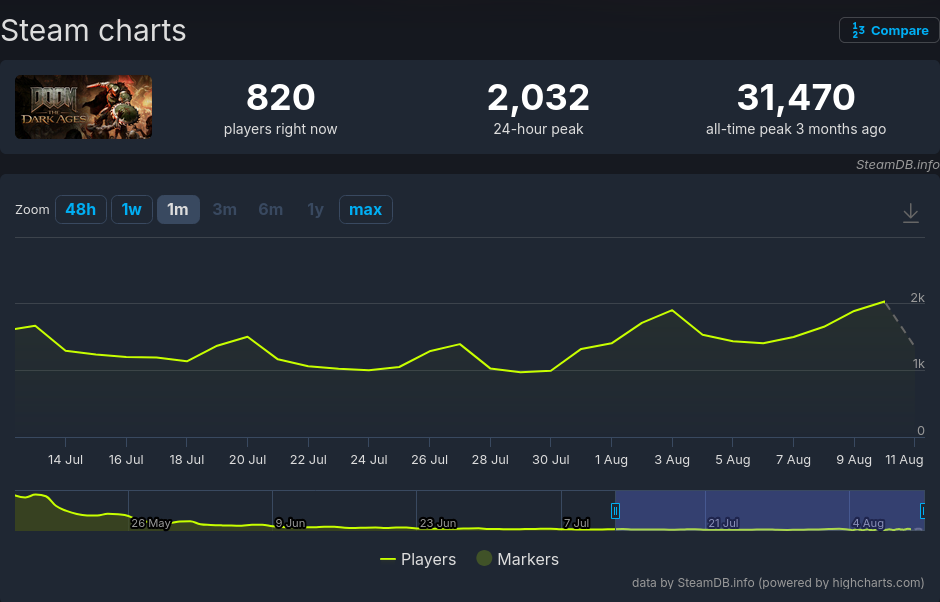Viewport: 940px width, 602px height.
Task: Click the navigator left range handle
Action: (x=615, y=511)
